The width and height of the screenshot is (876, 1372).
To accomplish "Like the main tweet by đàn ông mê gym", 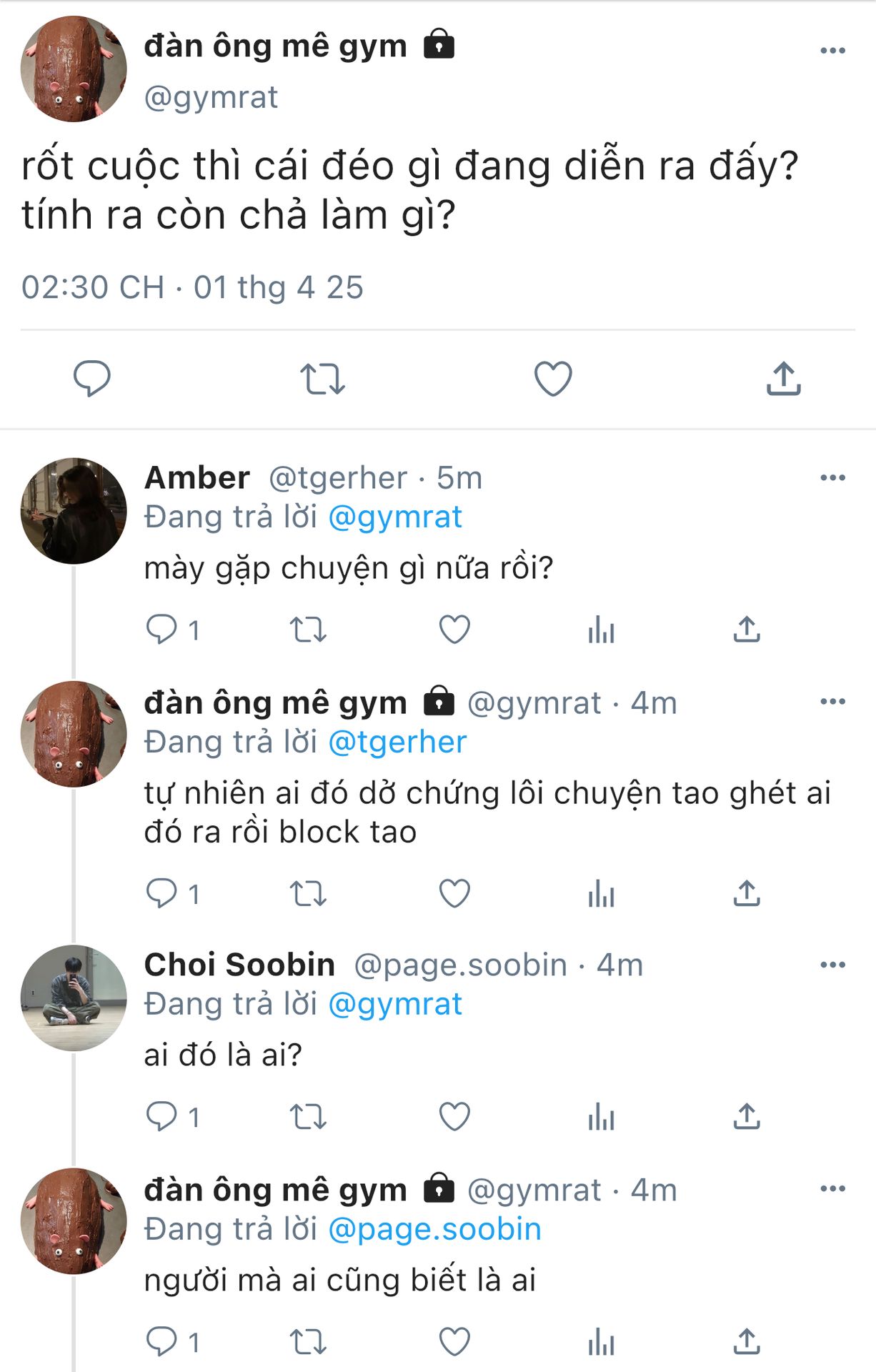I will [x=553, y=379].
